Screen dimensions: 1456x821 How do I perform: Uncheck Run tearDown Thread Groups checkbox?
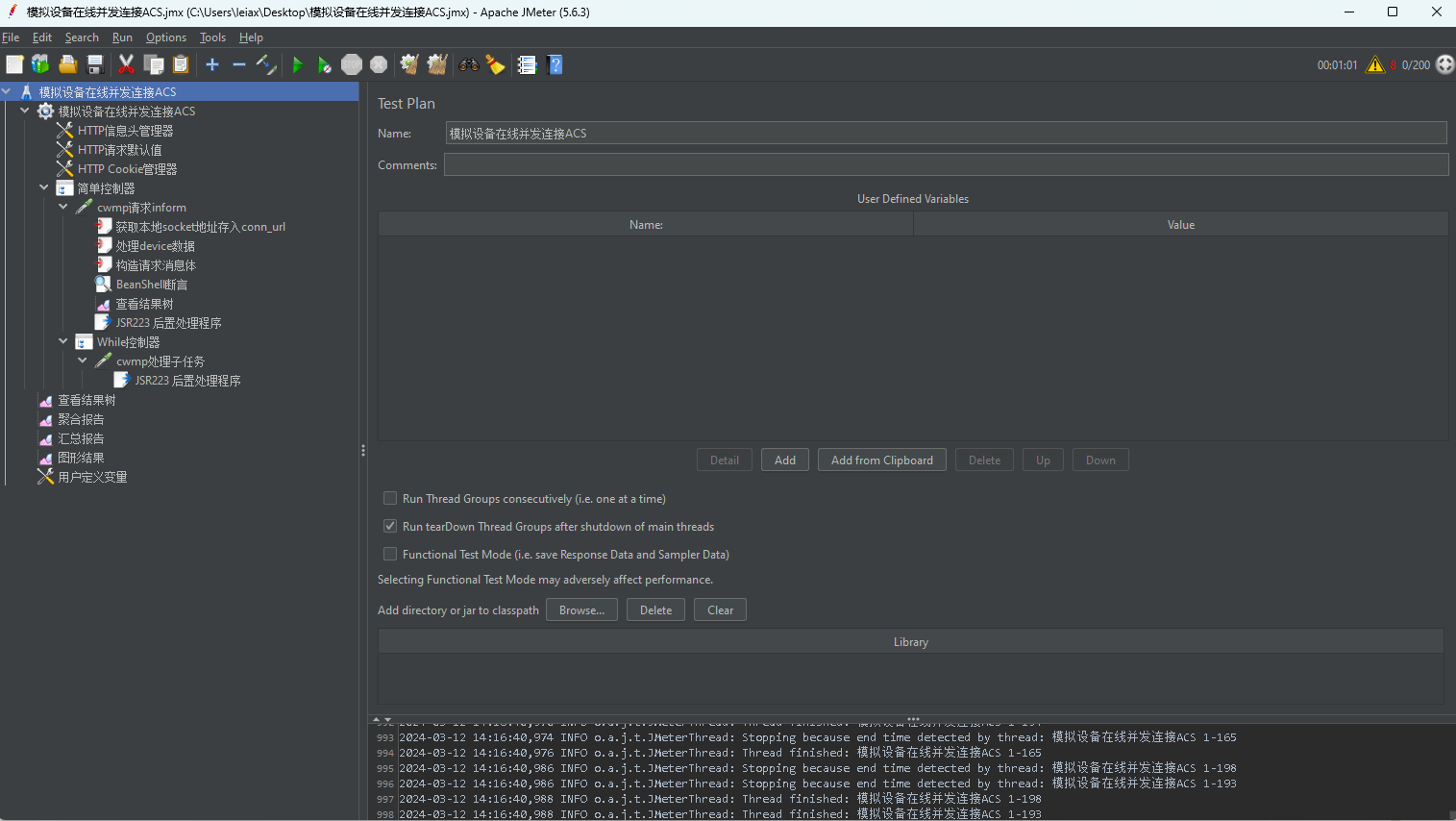point(390,526)
